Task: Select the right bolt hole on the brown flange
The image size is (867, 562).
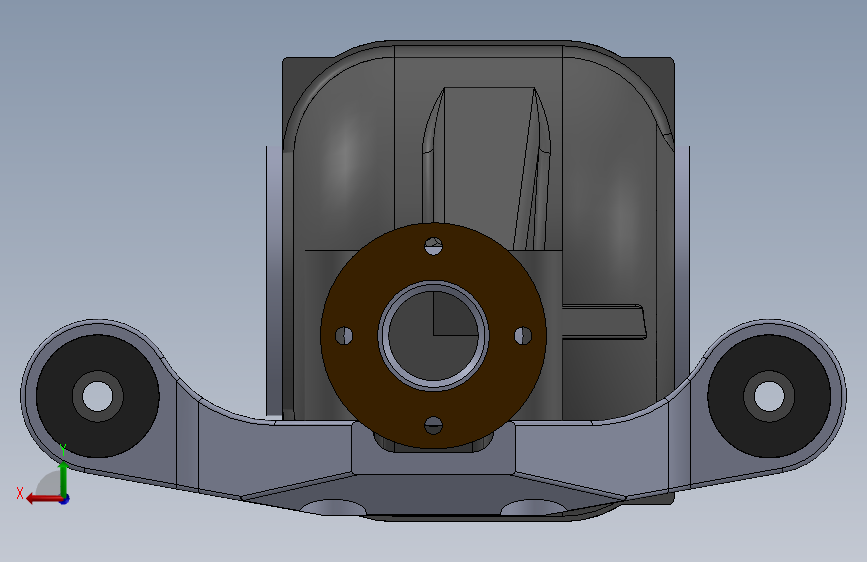Action: [523, 335]
